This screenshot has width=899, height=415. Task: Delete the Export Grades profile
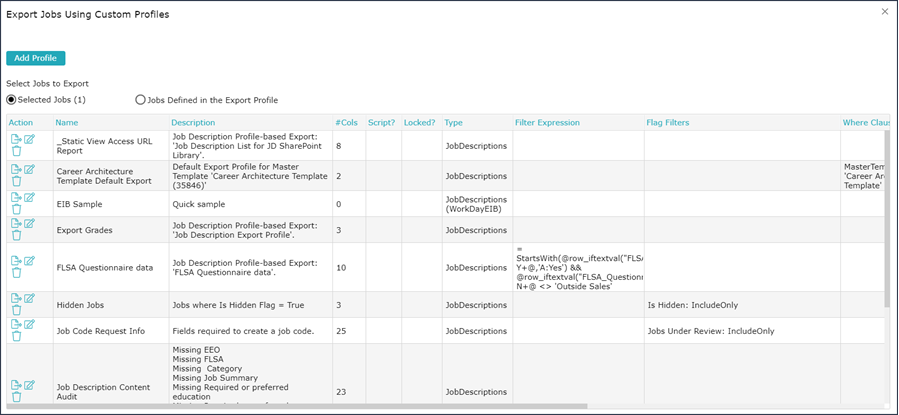tap(16, 236)
